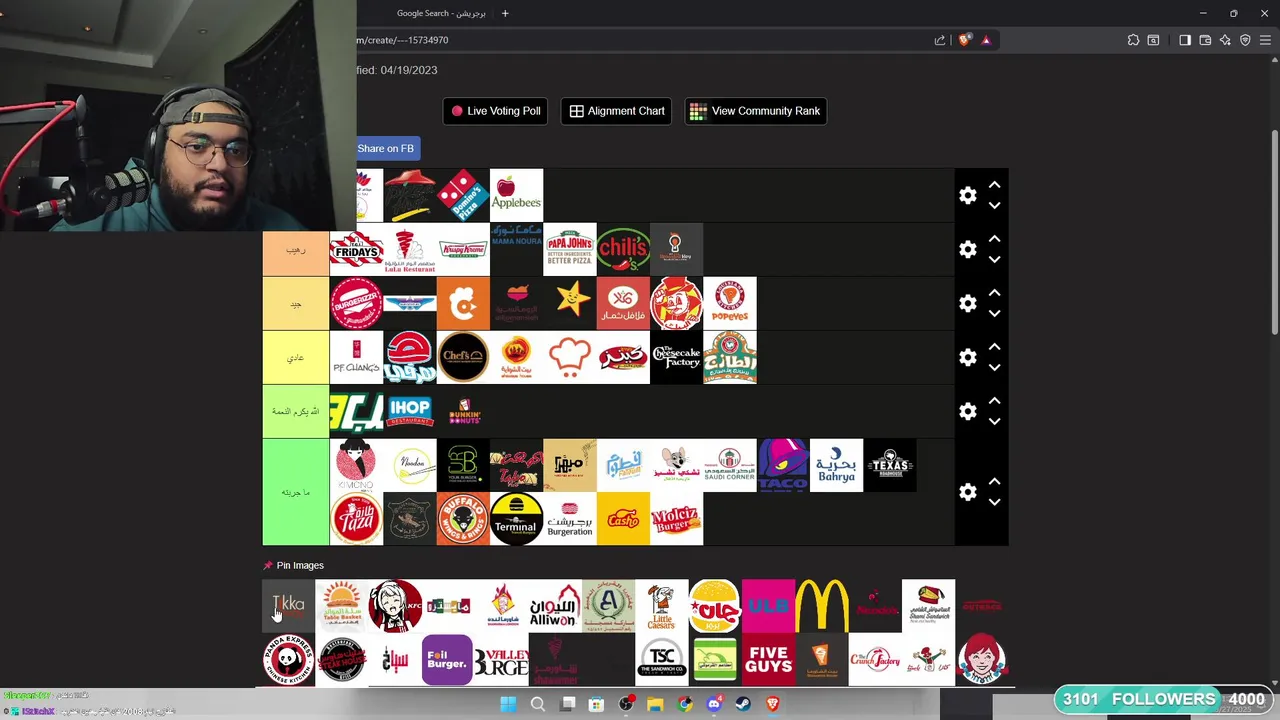Select the Foil Burger logo
This screenshot has width=1280, height=720.
447,660
